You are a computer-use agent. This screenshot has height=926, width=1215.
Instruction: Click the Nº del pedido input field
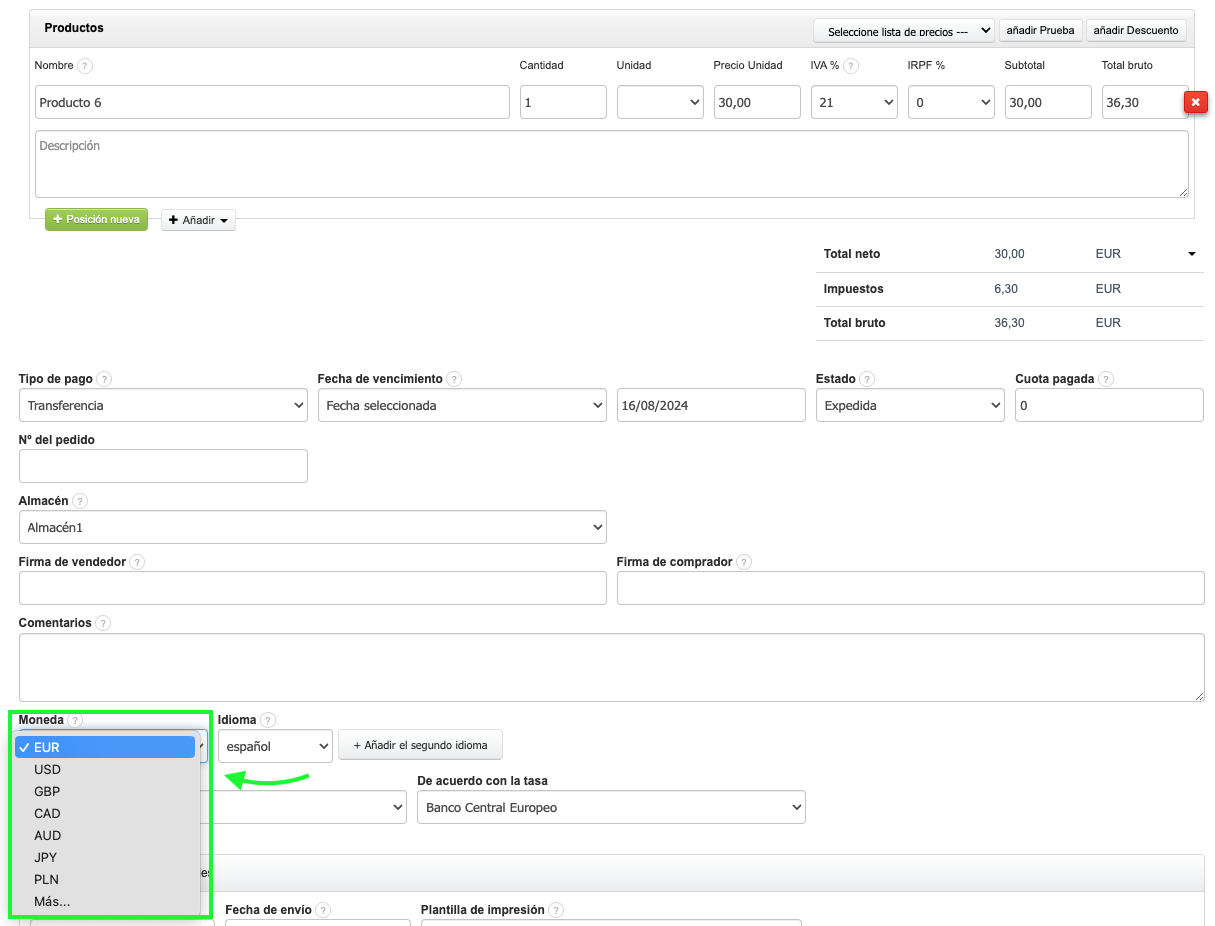pyautogui.click(x=163, y=466)
